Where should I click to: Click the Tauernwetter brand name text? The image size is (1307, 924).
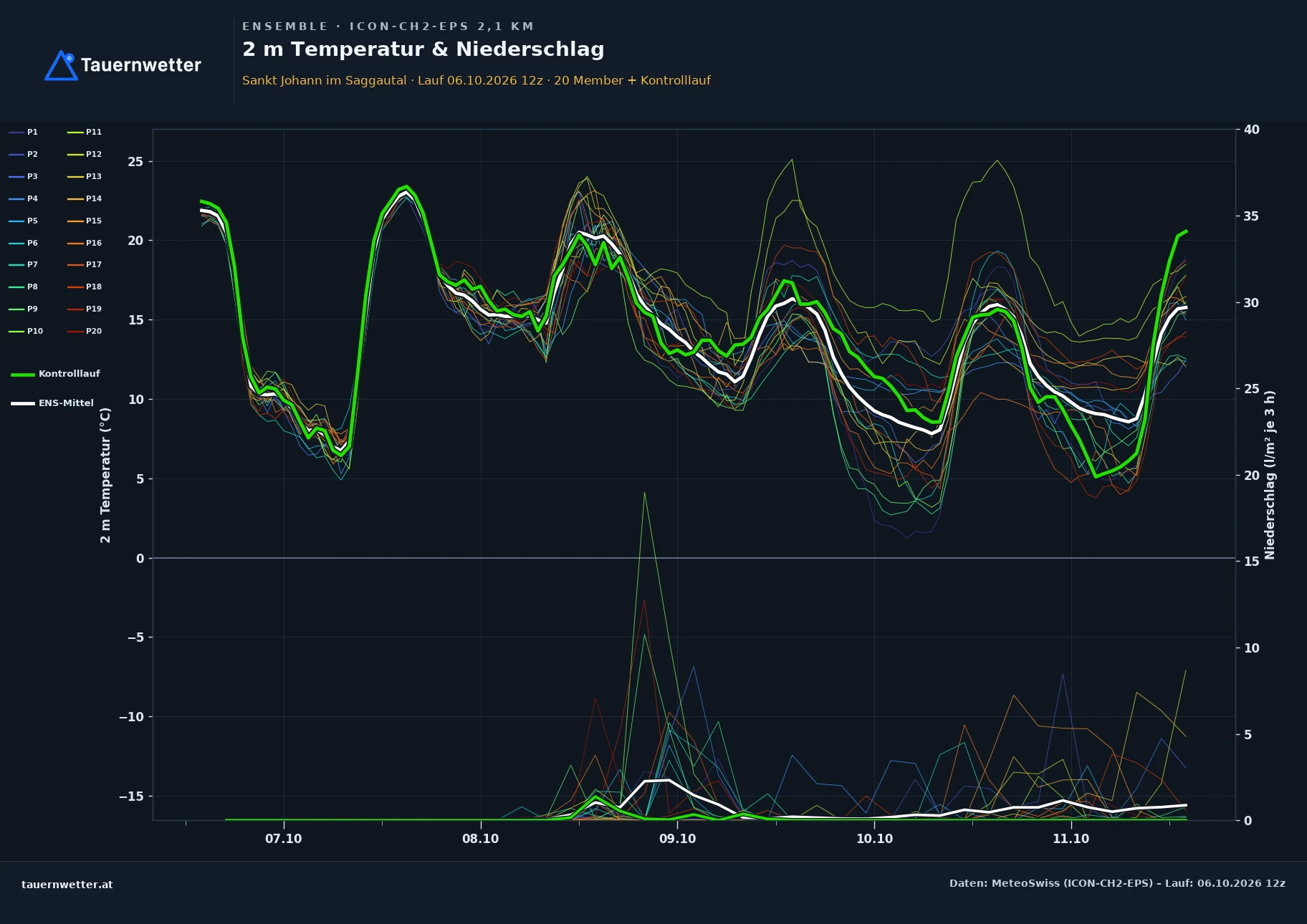[140, 65]
